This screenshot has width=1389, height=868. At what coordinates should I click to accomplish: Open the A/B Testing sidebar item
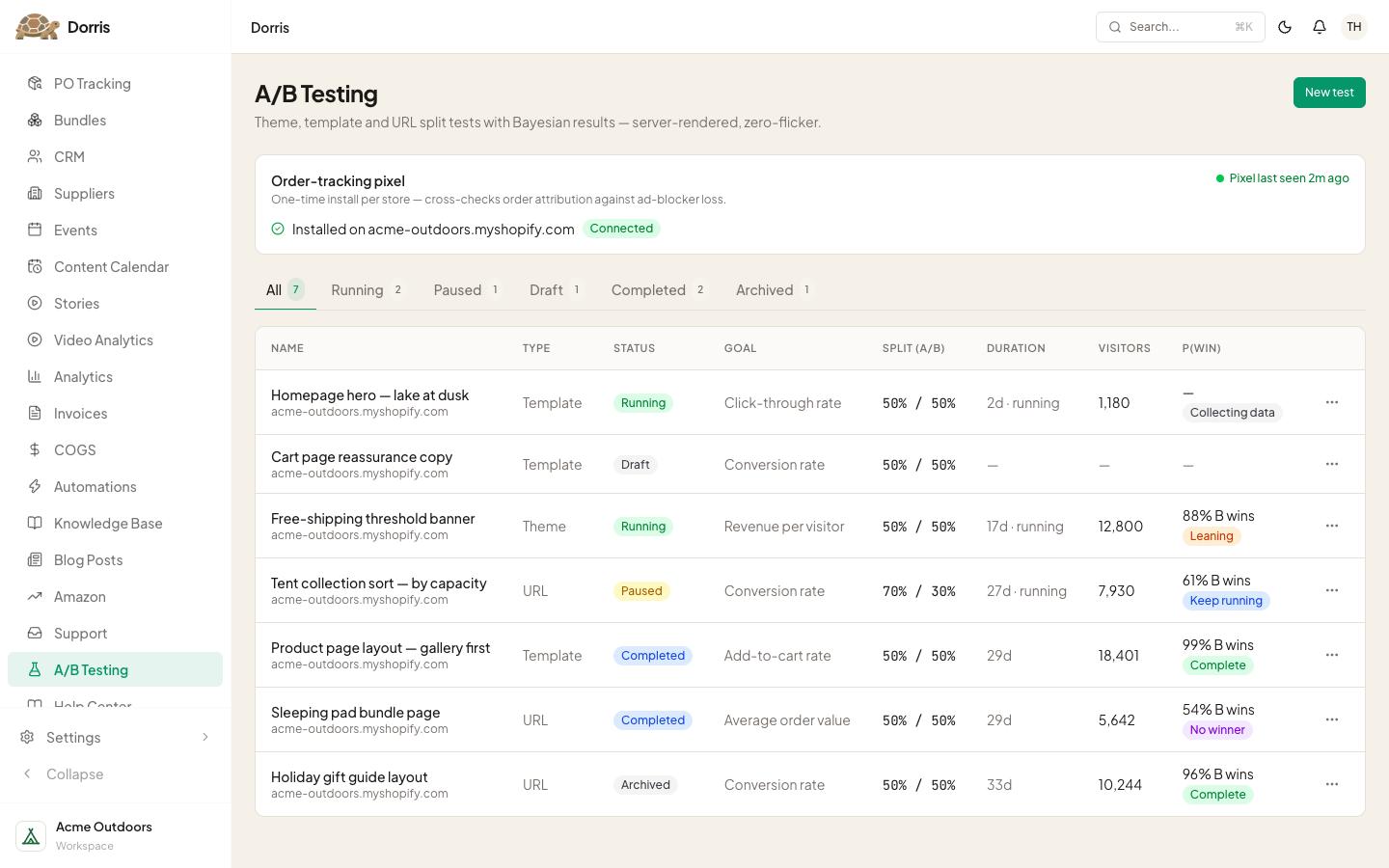pyautogui.click(x=115, y=669)
